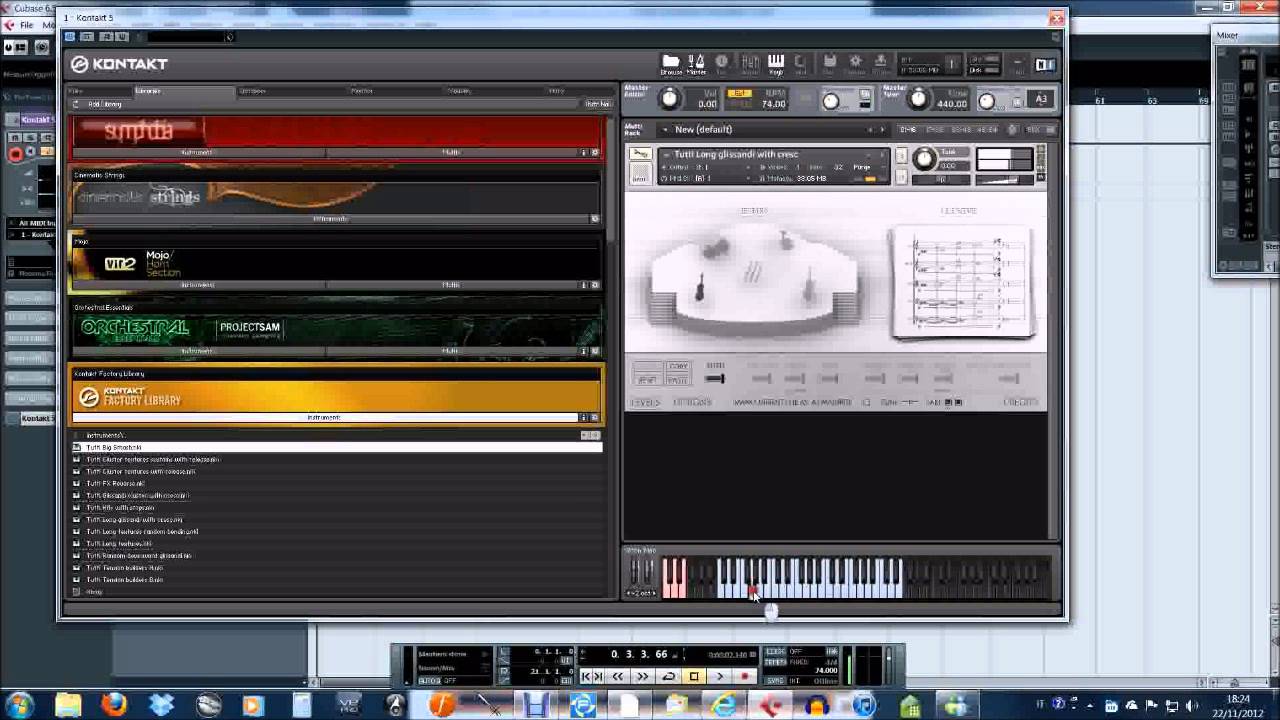Open Firefox from Windows taskbar

coord(114,705)
